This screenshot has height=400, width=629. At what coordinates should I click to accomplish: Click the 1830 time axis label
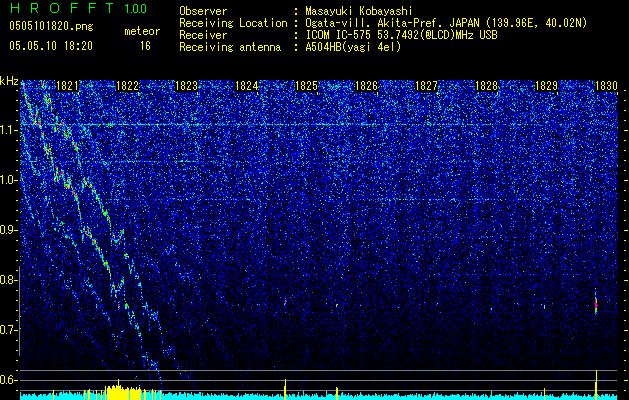point(606,86)
